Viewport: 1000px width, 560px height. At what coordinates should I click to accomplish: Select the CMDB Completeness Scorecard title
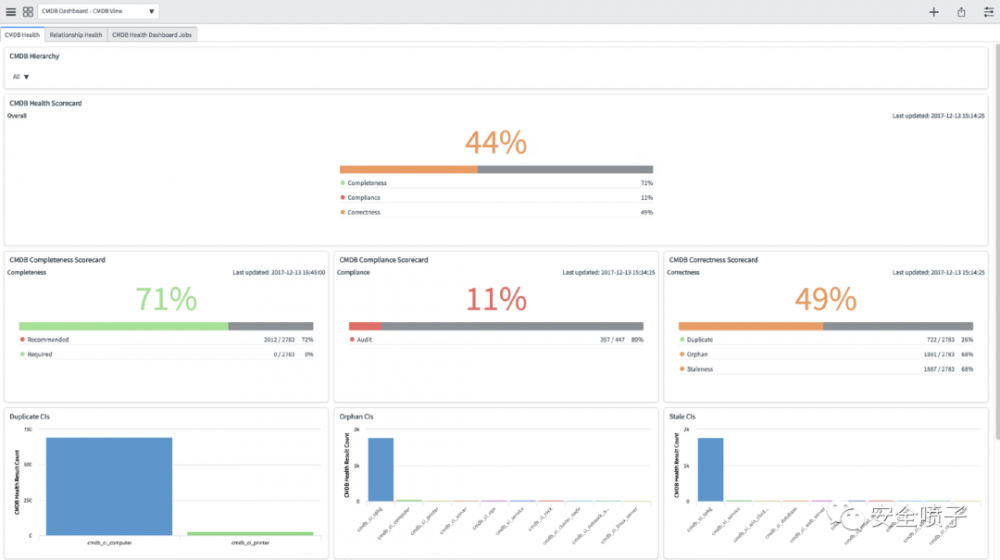[57, 260]
